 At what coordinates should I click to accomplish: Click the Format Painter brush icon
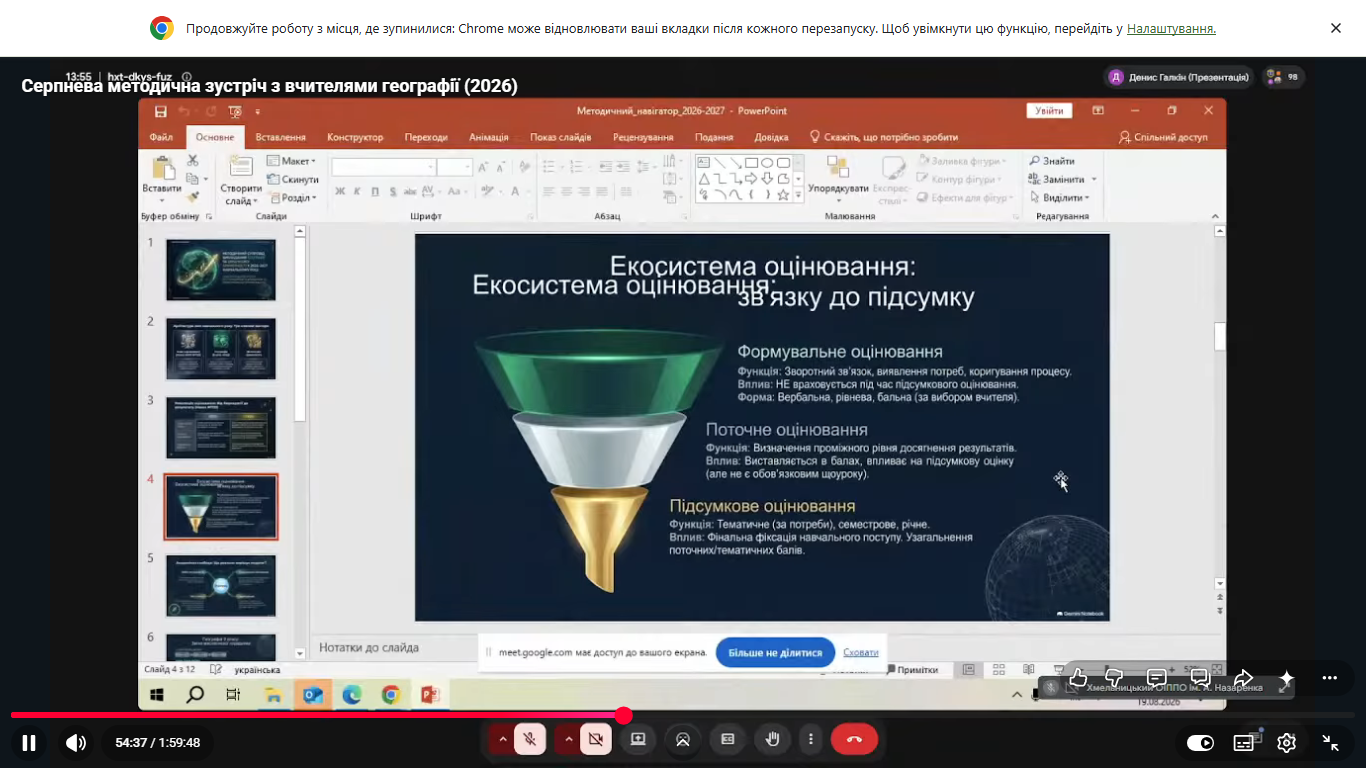pos(192,197)
